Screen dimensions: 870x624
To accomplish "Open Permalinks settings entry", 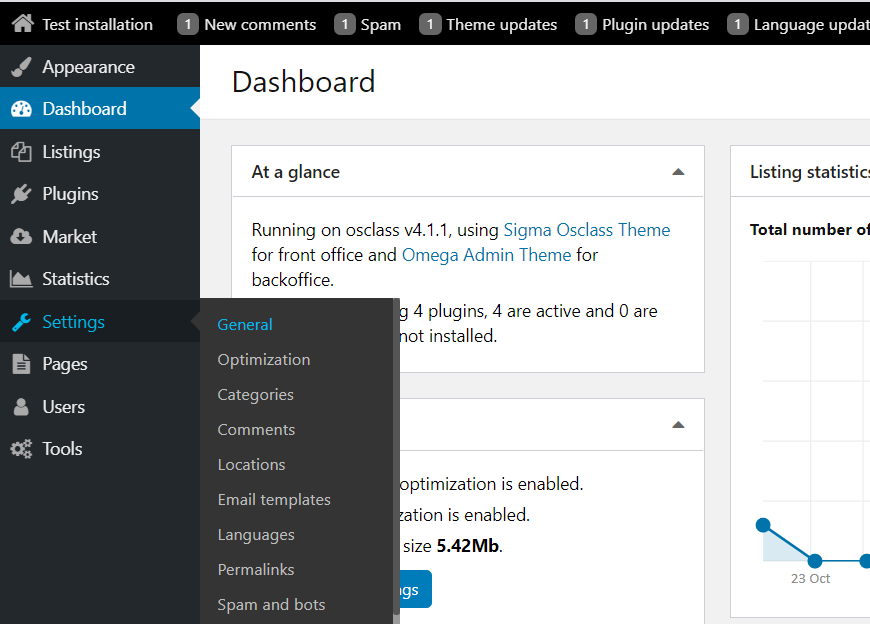I will (x=256, y=570).
